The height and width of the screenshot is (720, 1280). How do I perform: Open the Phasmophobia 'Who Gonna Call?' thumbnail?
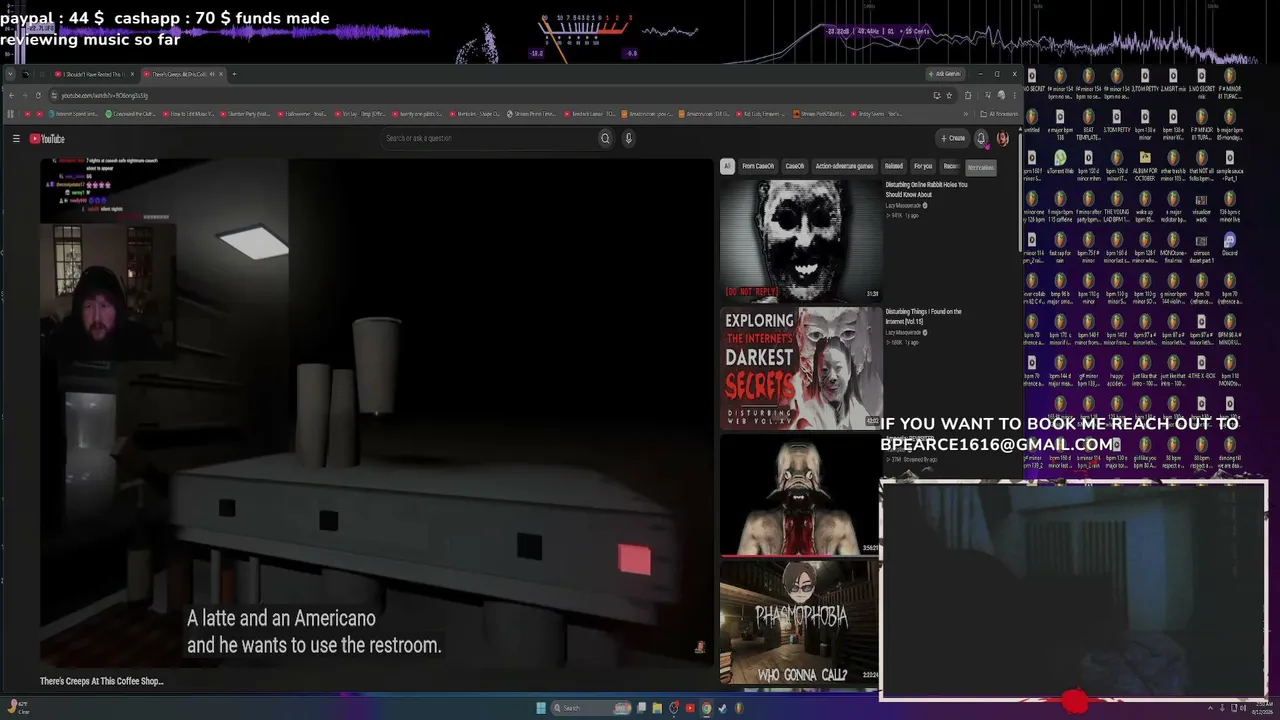coord(801,623)
